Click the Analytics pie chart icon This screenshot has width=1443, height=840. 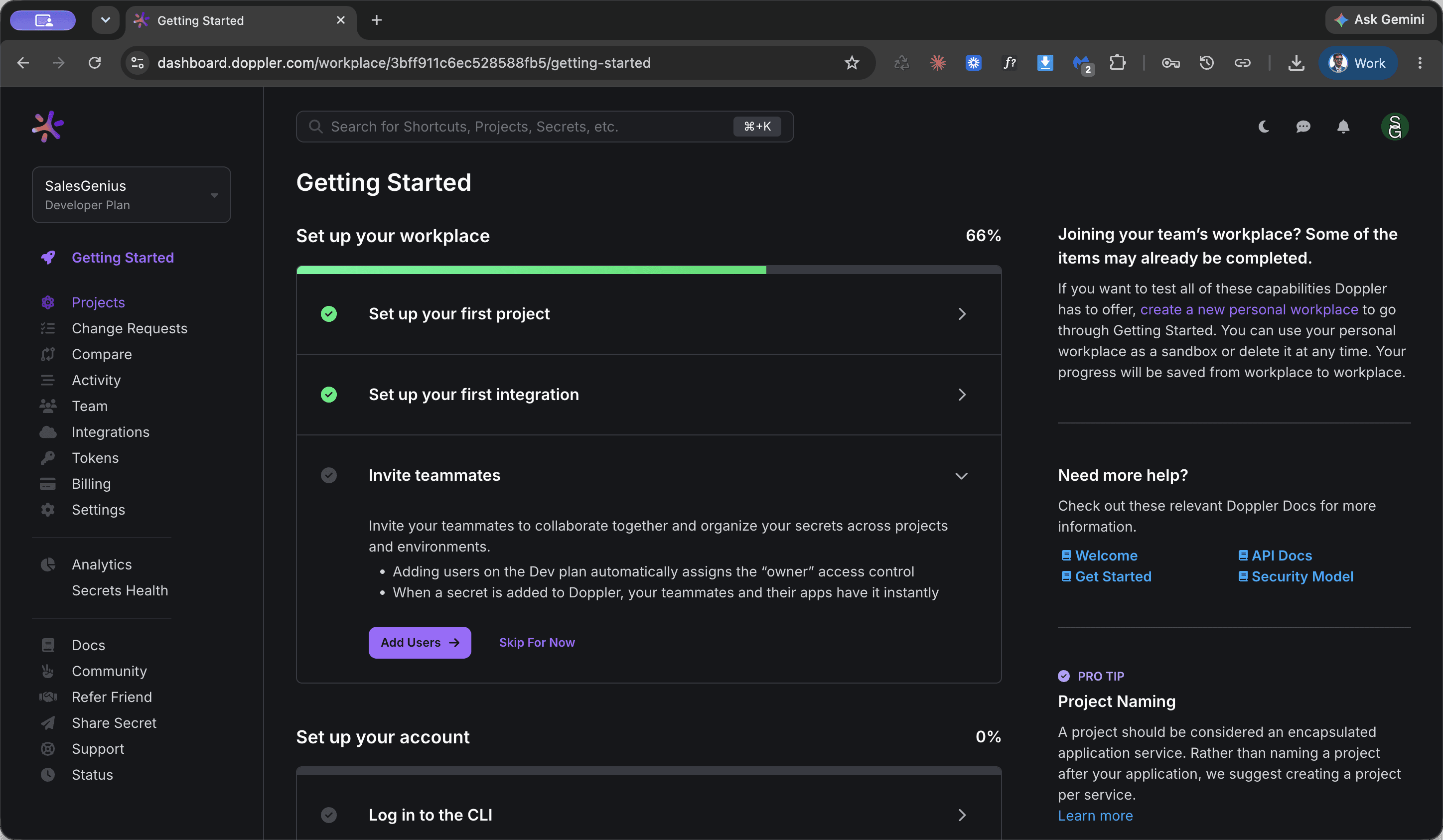[x=48, y=564]
